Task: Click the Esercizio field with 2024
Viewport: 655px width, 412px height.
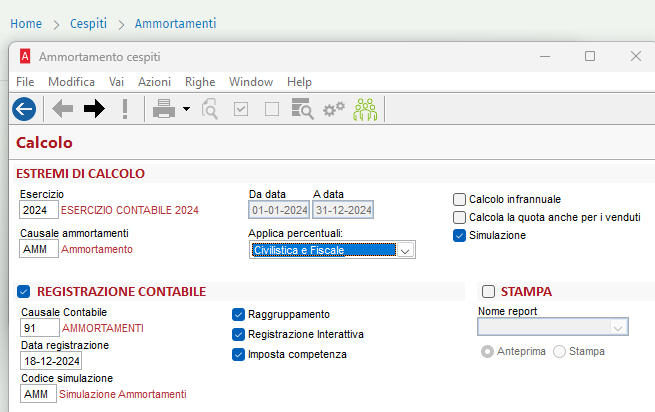Action: click(x=38, y=210)
